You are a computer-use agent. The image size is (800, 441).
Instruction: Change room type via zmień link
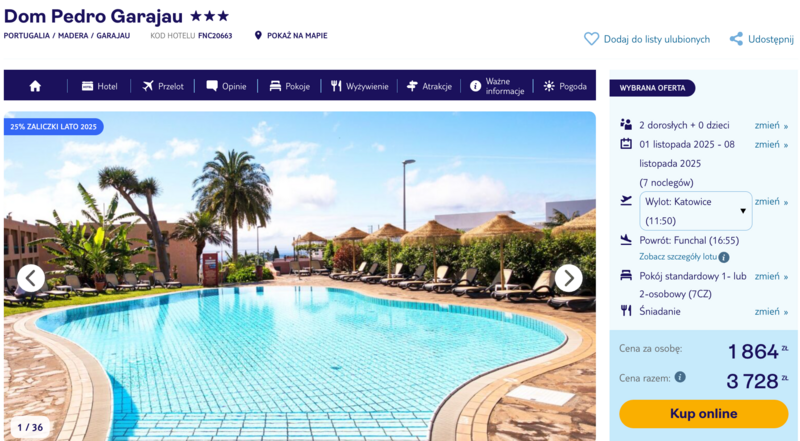(x=771, y=276)
